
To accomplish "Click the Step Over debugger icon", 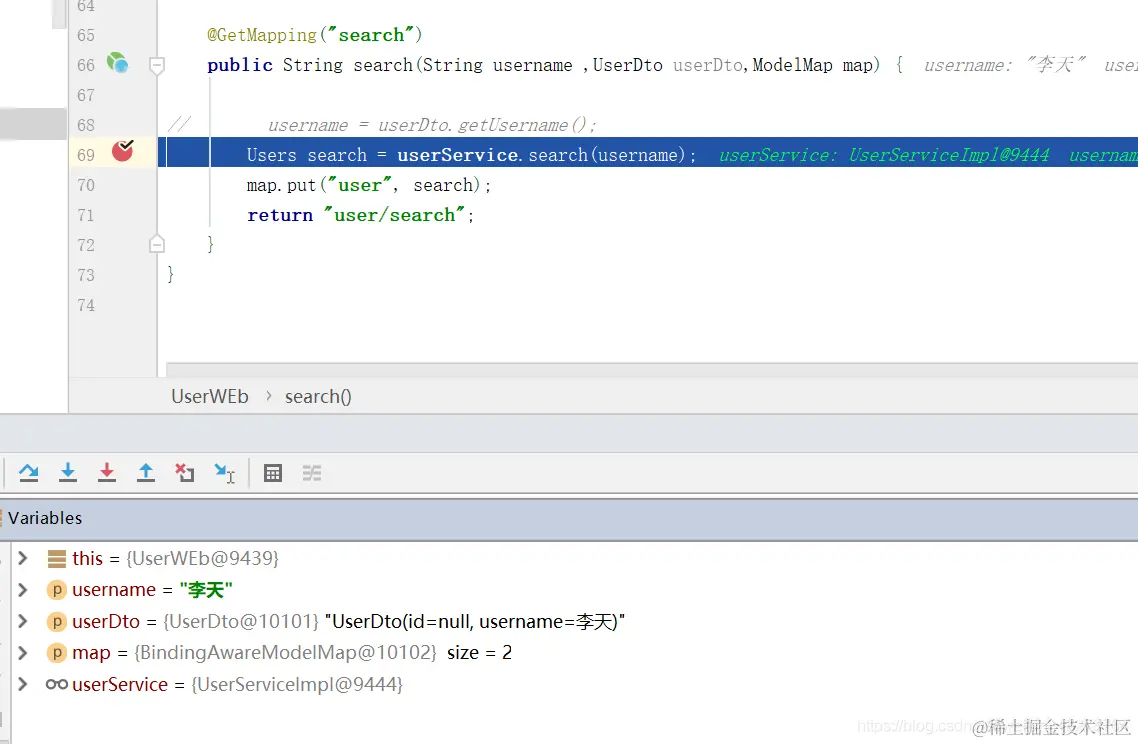I will 29,473.
